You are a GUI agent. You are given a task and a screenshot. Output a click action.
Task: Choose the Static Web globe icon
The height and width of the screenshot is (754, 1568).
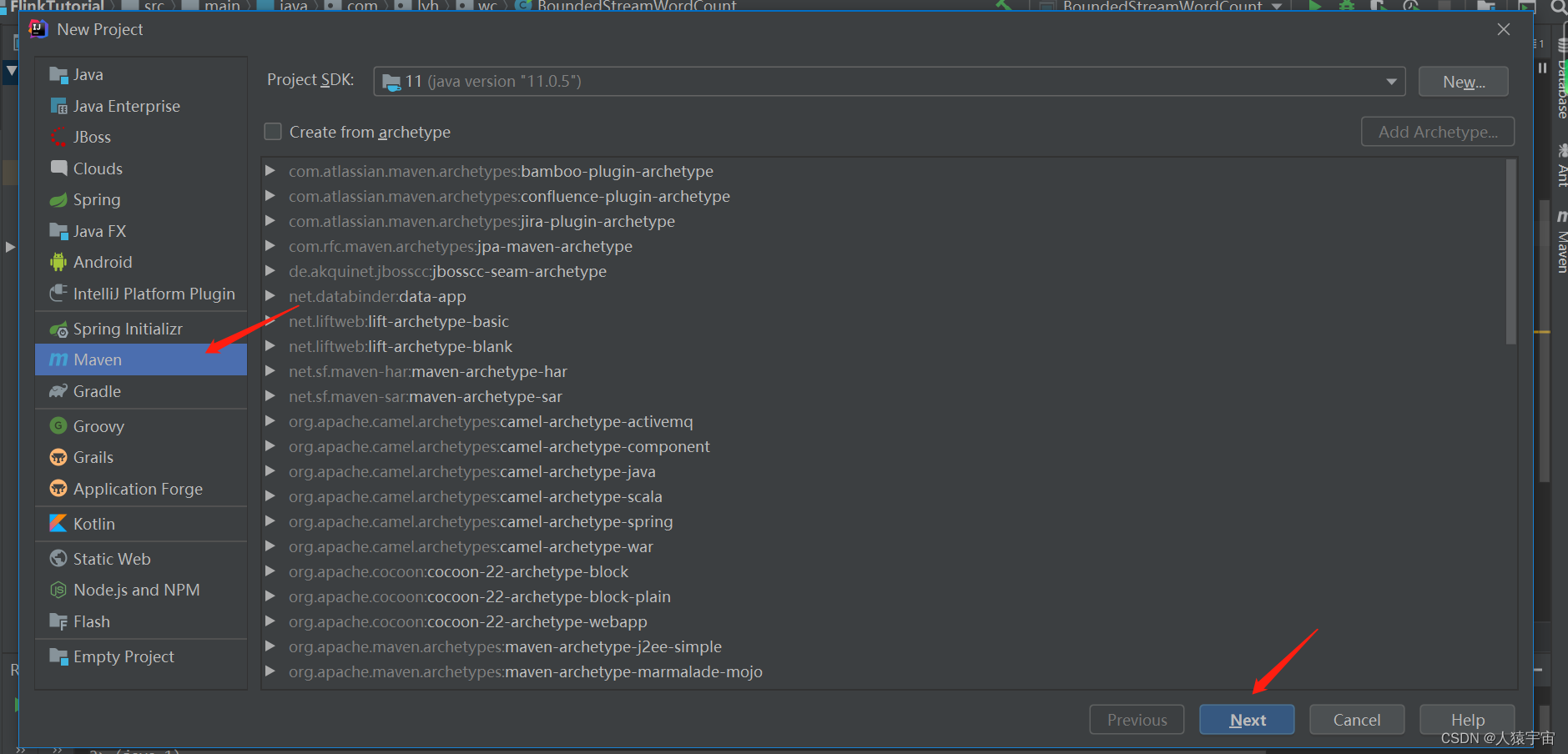tap(58, 559)
